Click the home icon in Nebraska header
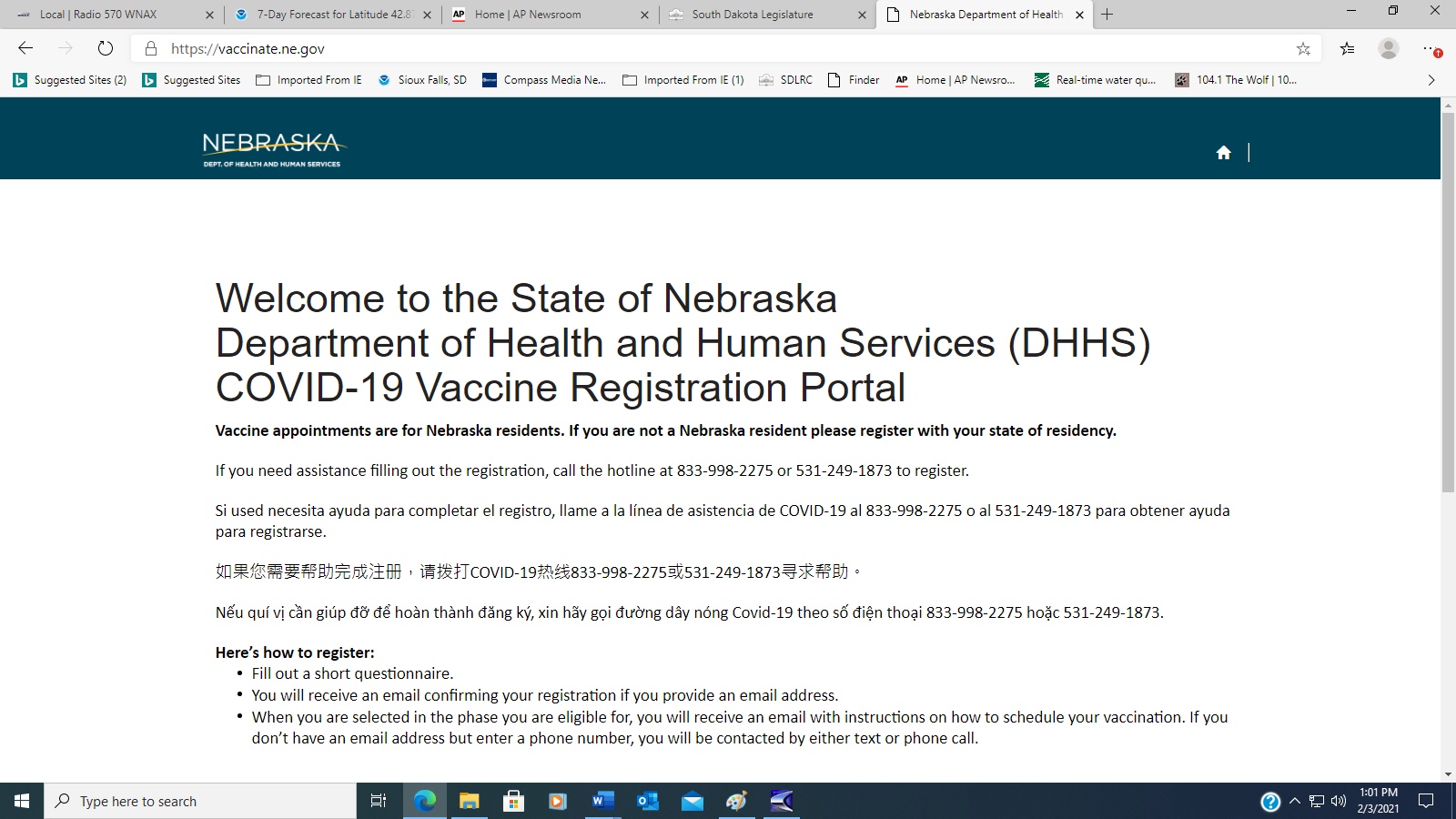The image size is (1456, 819). point(1223,153)
